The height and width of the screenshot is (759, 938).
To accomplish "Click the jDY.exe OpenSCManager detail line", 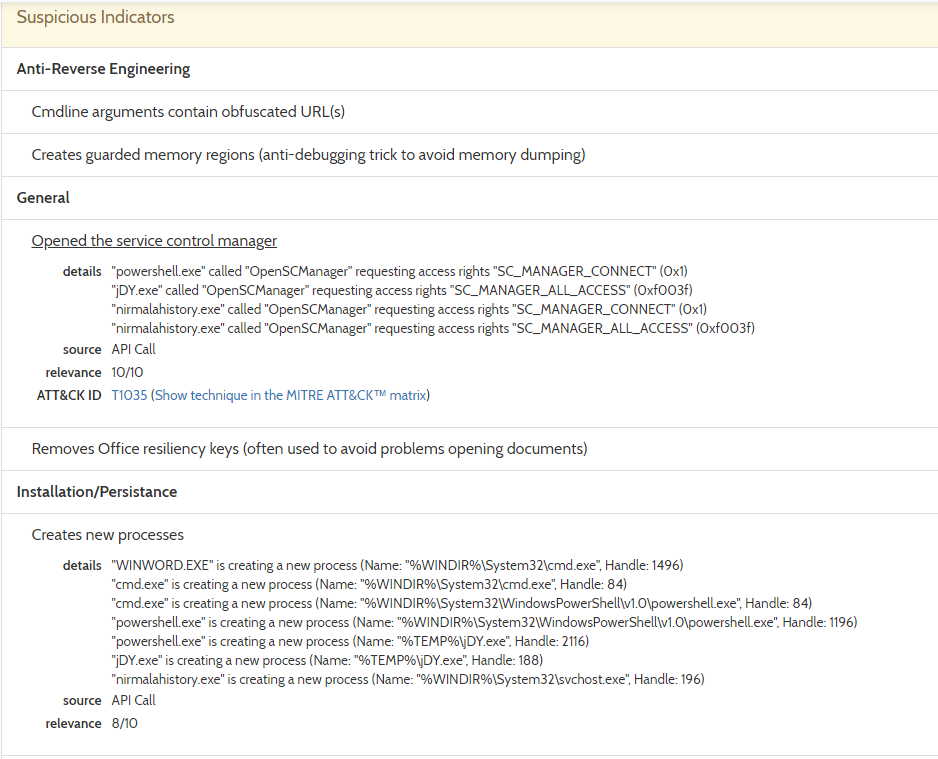I will [402, 290].
